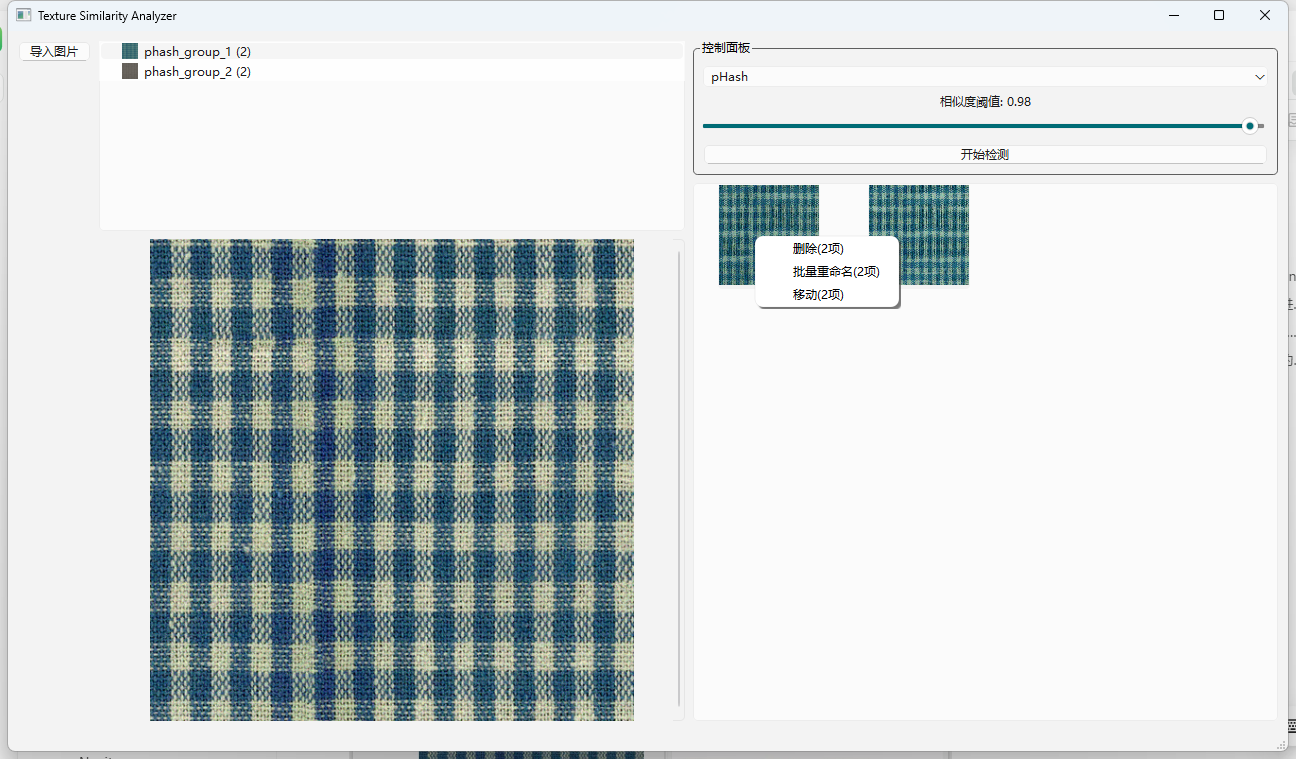Choose 批量重命名(2项) from the context menu

pos(835,272)
